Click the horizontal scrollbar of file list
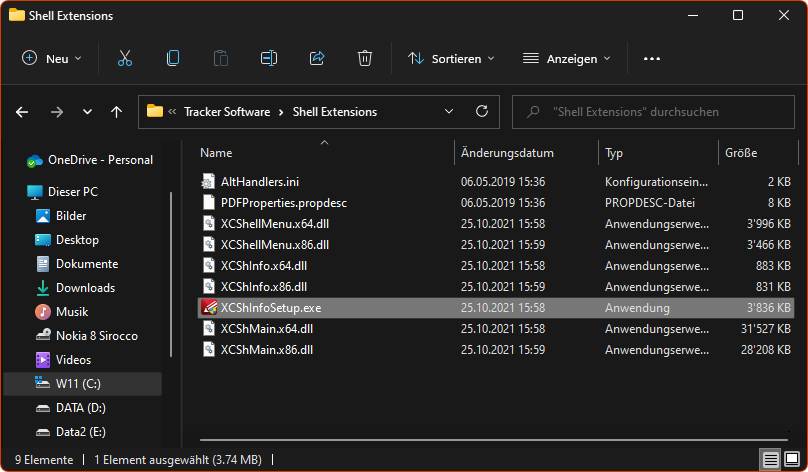The height and width of the screenshot is (472, 808). click(x=494, y=440)
